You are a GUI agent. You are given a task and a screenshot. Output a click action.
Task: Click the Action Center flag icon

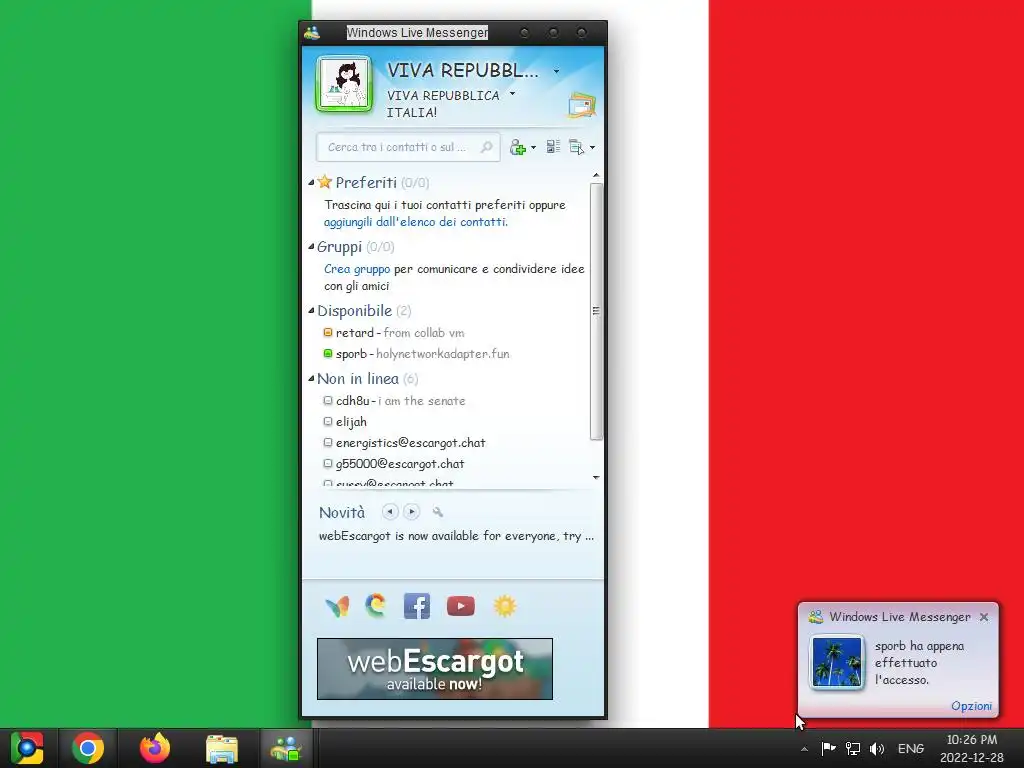(828, 748)
